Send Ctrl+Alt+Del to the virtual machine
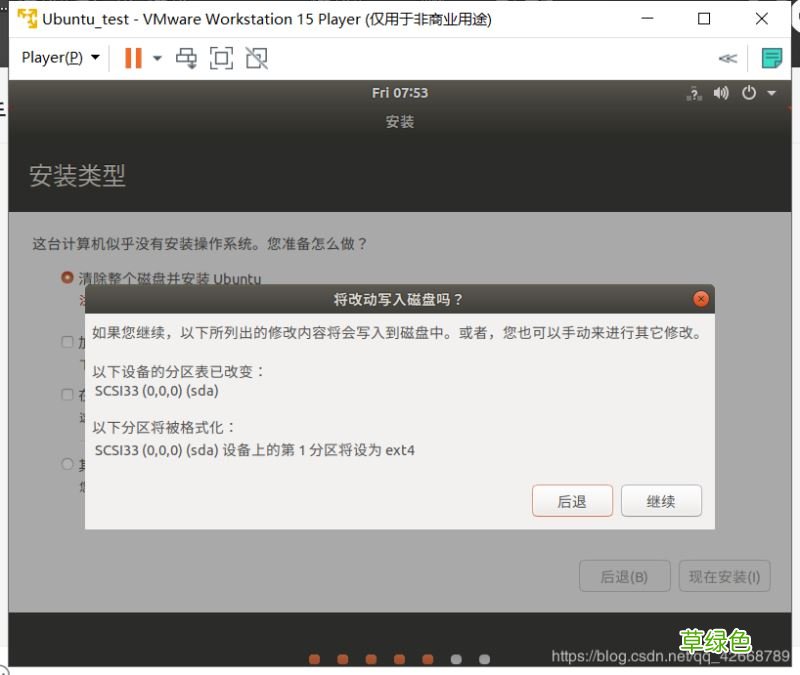This screenshot has width=800, height=675. tap(186, 58)
